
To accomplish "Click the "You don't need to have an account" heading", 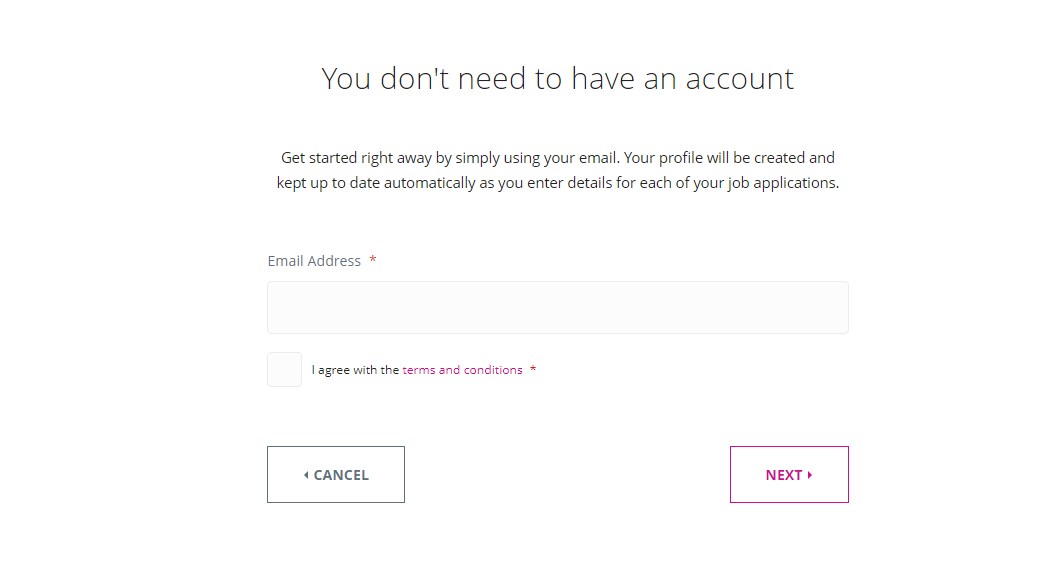I will [557, 79].
